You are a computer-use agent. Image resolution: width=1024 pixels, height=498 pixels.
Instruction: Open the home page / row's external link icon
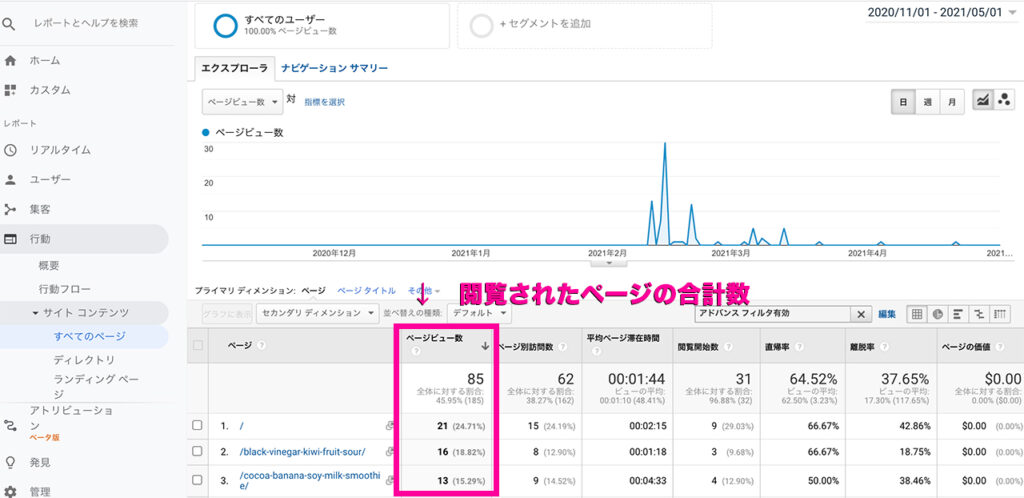(x=390, y=426)
